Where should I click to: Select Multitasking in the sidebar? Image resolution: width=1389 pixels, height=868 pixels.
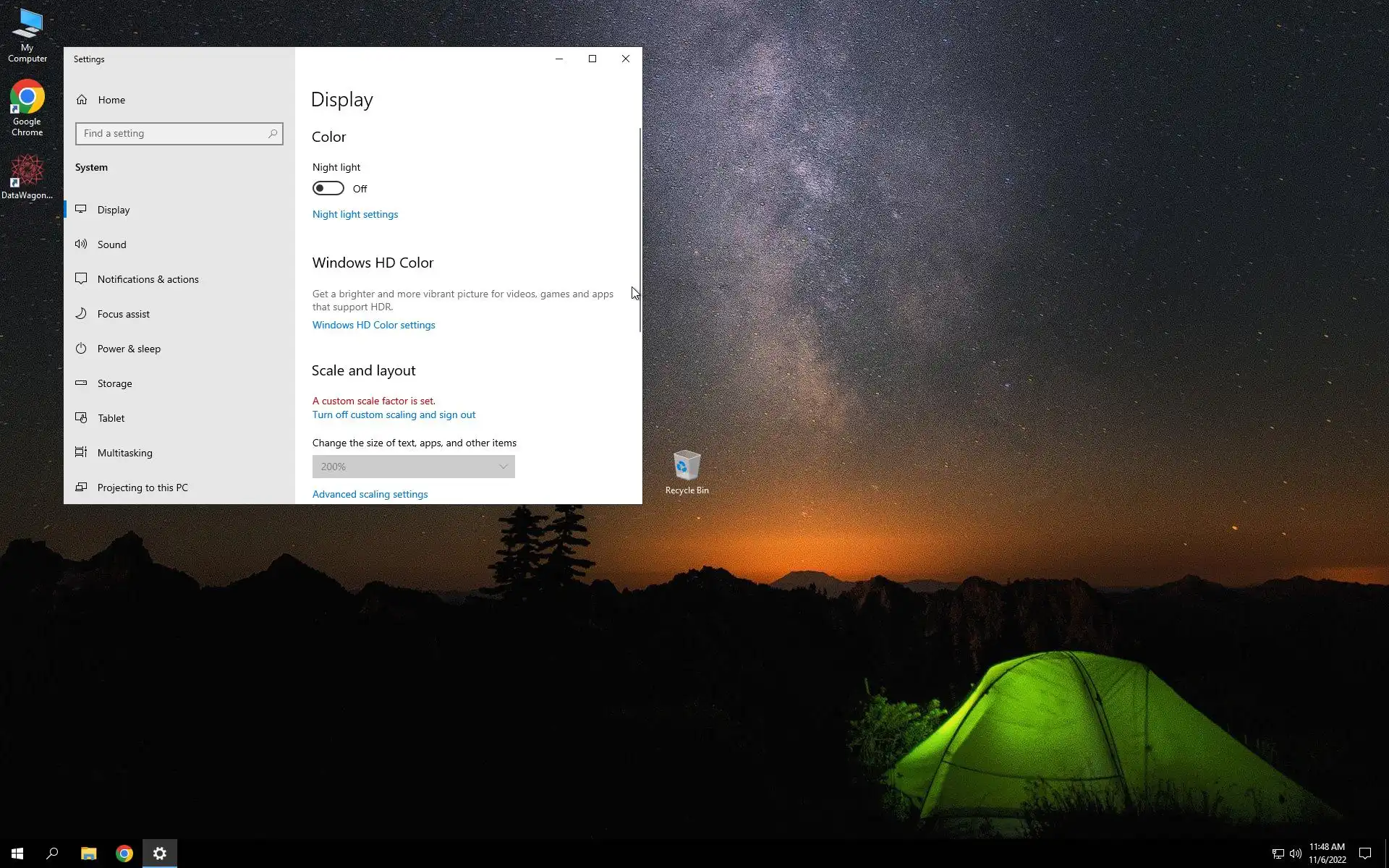(x=124, y=453)
